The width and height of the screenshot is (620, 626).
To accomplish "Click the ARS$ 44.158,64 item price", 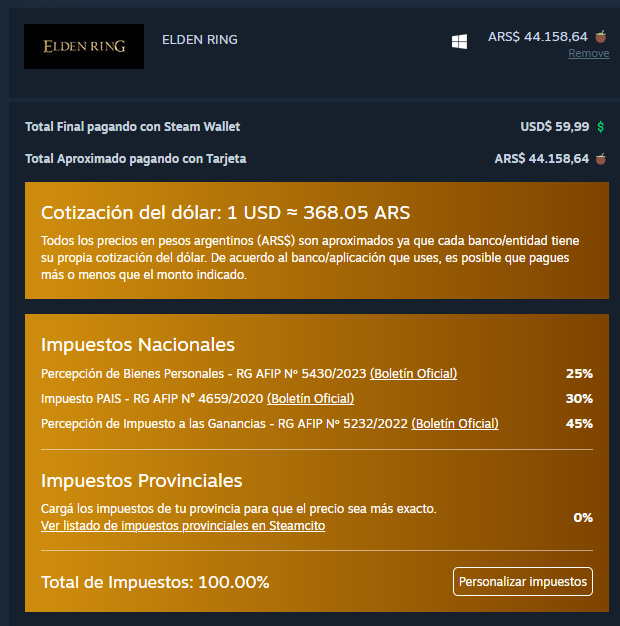I will 538,37.
